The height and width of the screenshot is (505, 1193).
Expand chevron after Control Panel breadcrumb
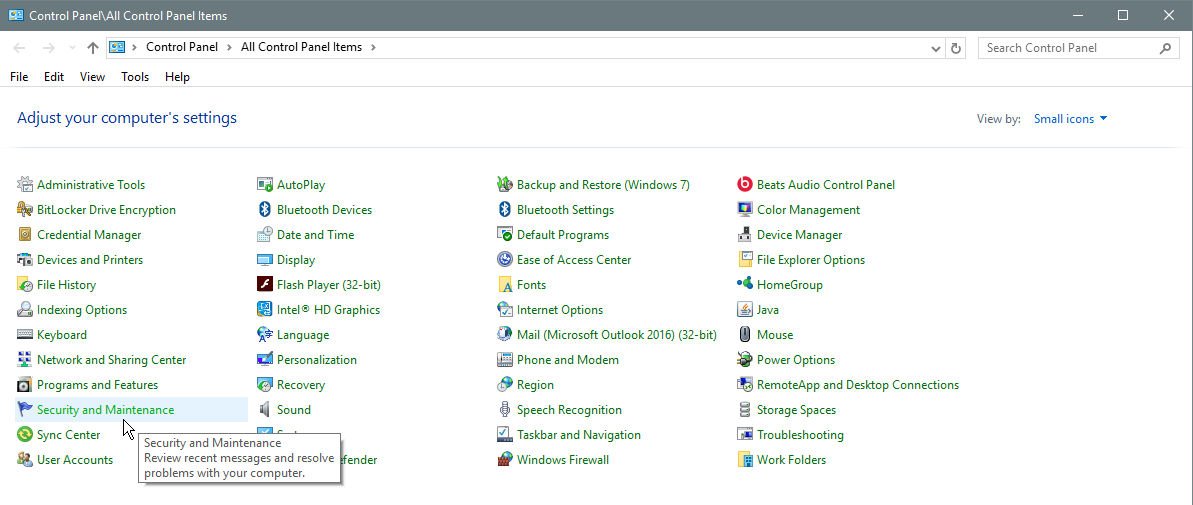click(x=229, y=47)
